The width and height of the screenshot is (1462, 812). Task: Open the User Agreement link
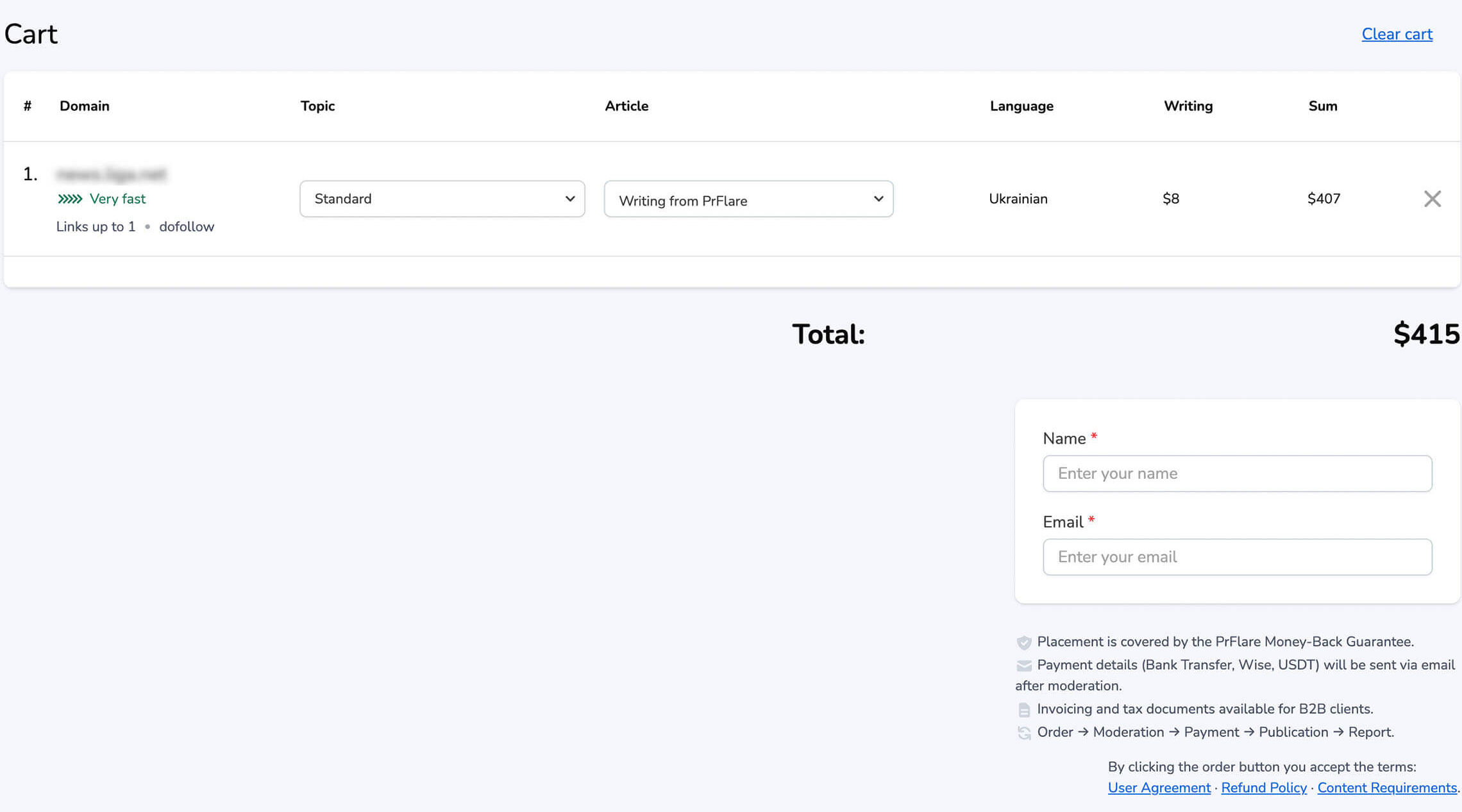tap(1159, 788)
